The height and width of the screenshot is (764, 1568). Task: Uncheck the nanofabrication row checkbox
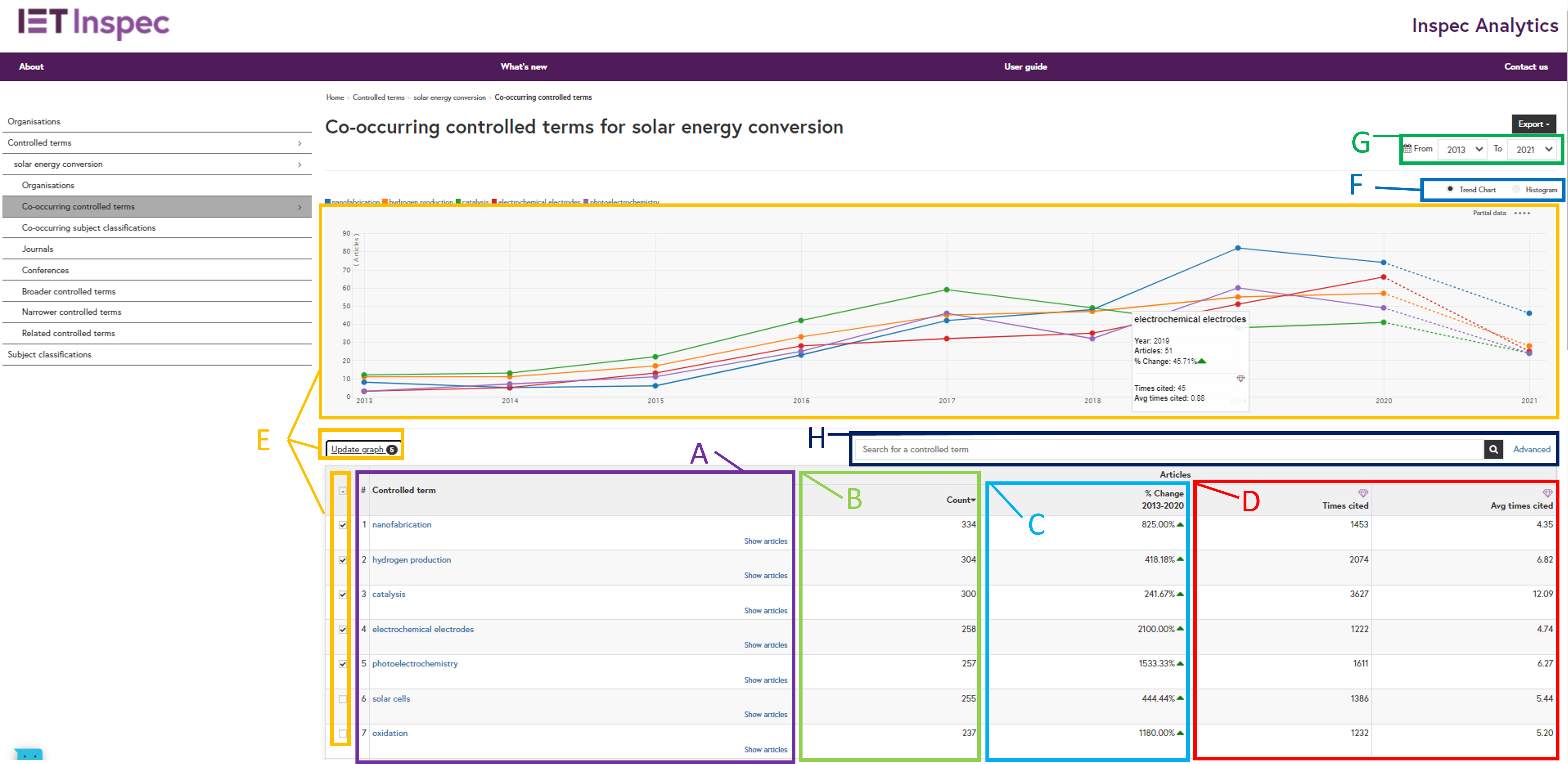pyautogui.click(x=343, y=524)
